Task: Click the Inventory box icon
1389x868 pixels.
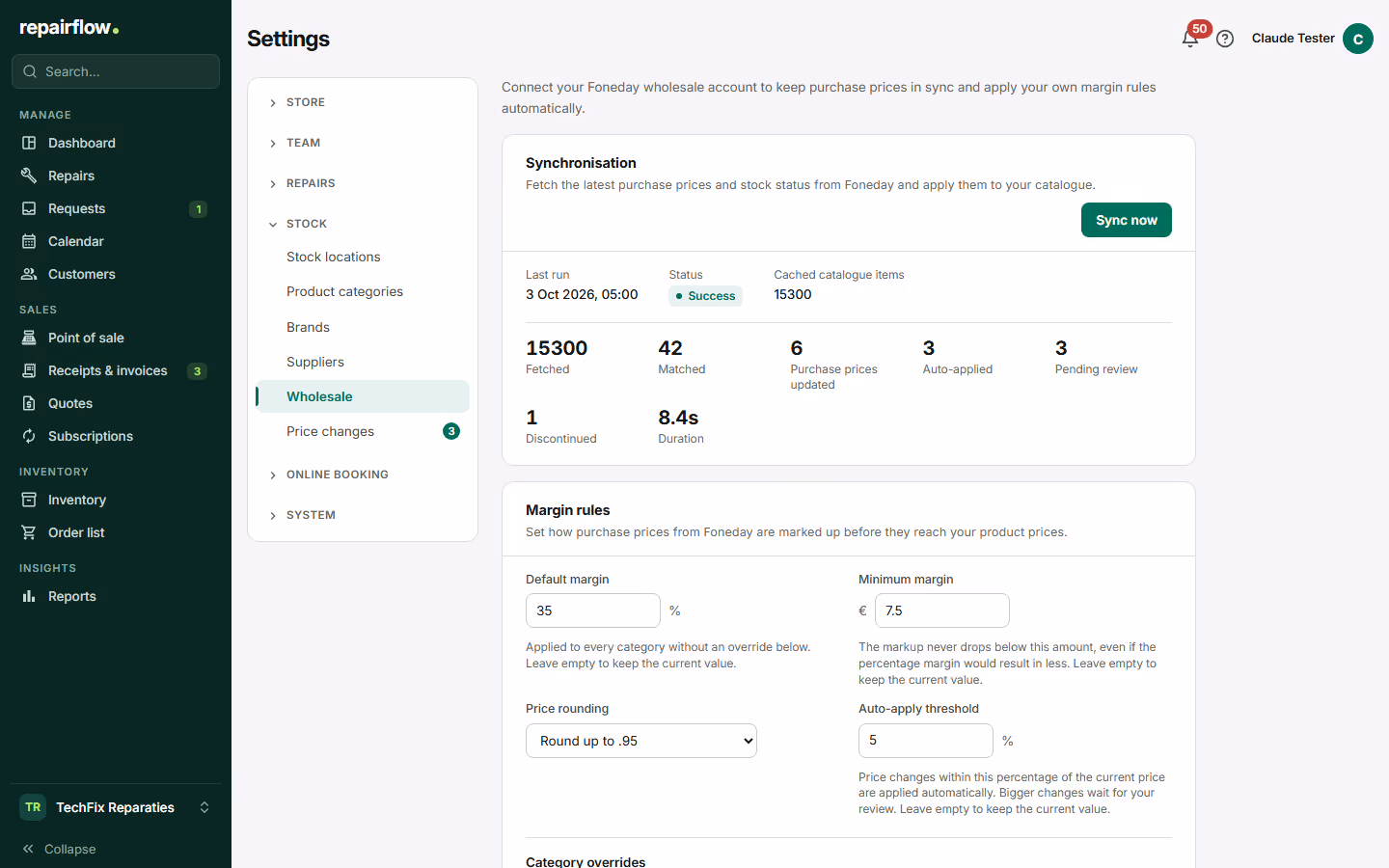Action: (29, 500)
